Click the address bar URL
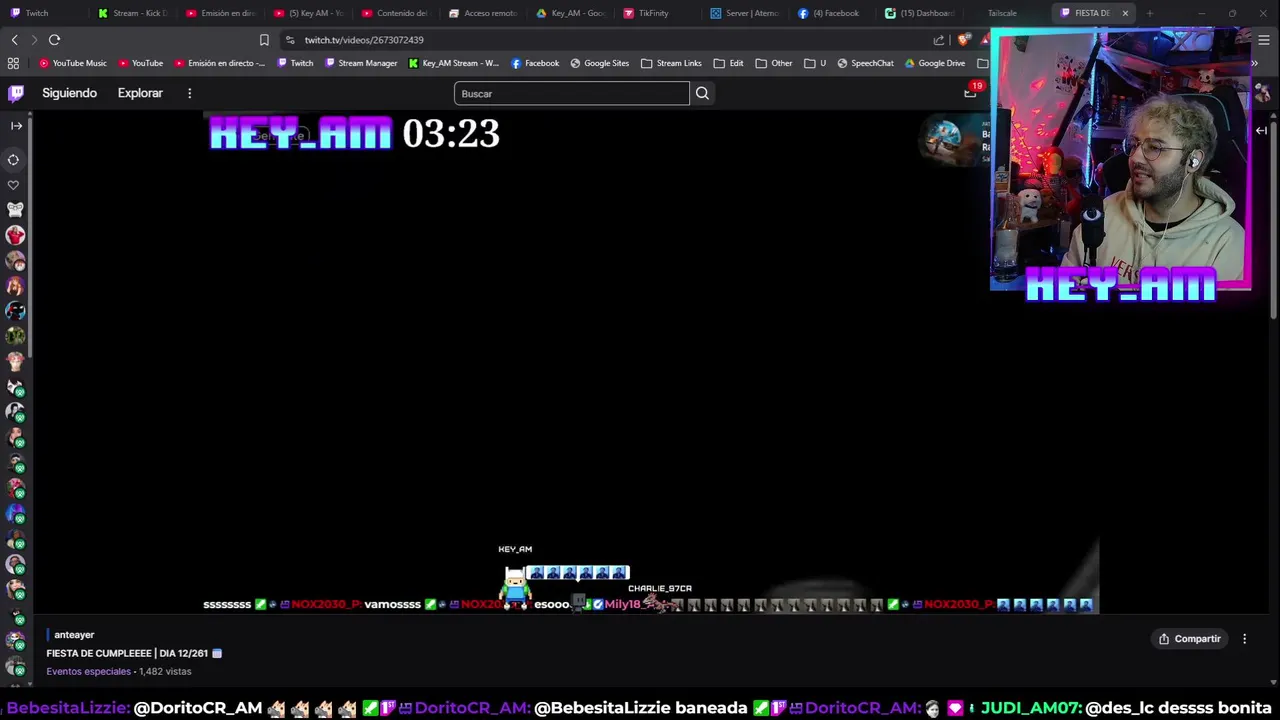The image size is (1280, 720). [x=364, y=40]
